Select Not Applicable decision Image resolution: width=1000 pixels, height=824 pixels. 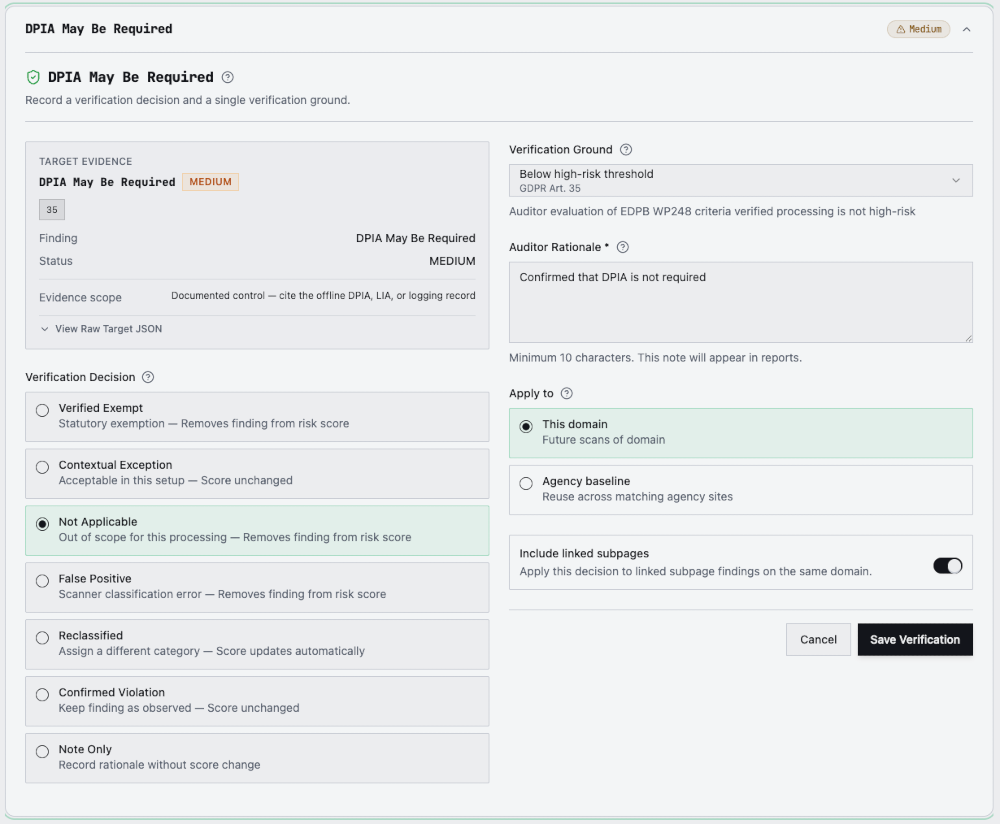pyautogui.click(x=257, y=530)
